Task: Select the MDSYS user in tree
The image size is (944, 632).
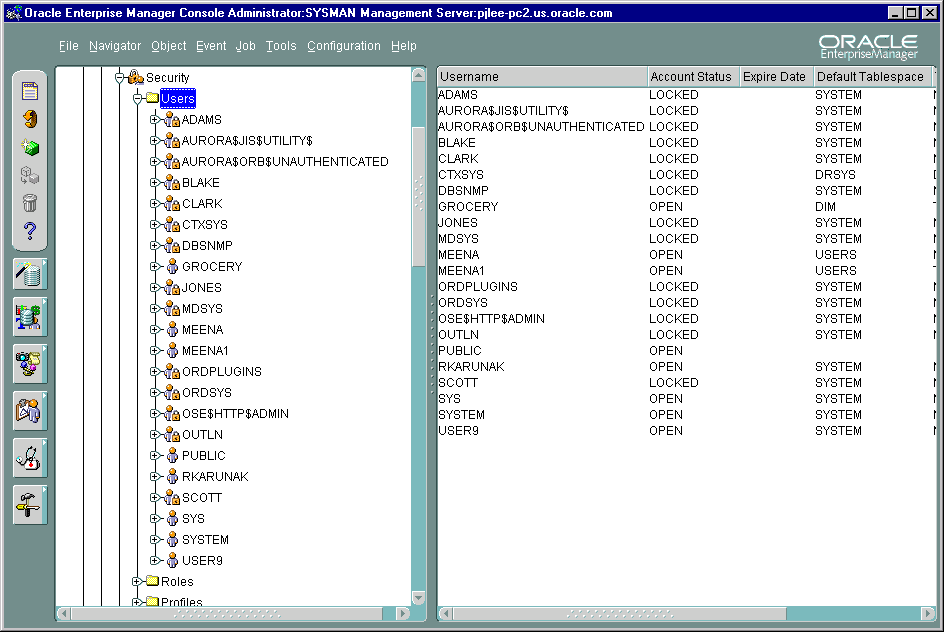Action: click(x=202, y=309)
